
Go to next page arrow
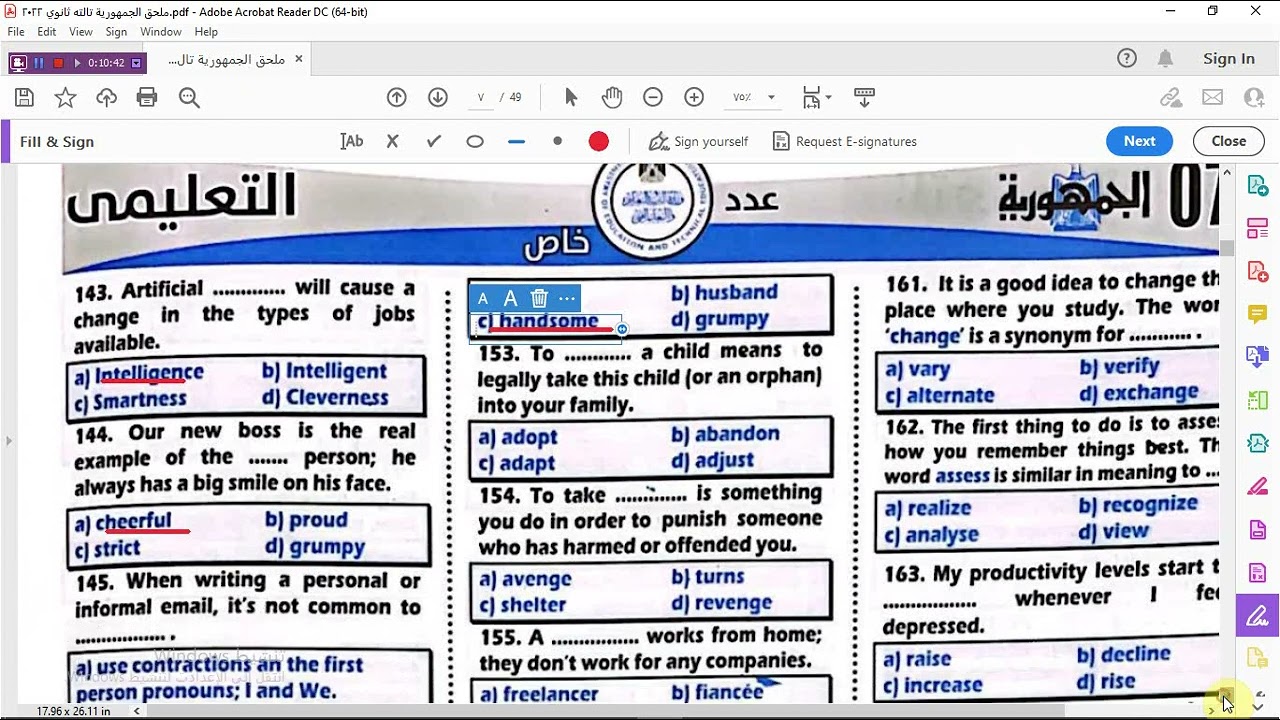pos(437,97)
